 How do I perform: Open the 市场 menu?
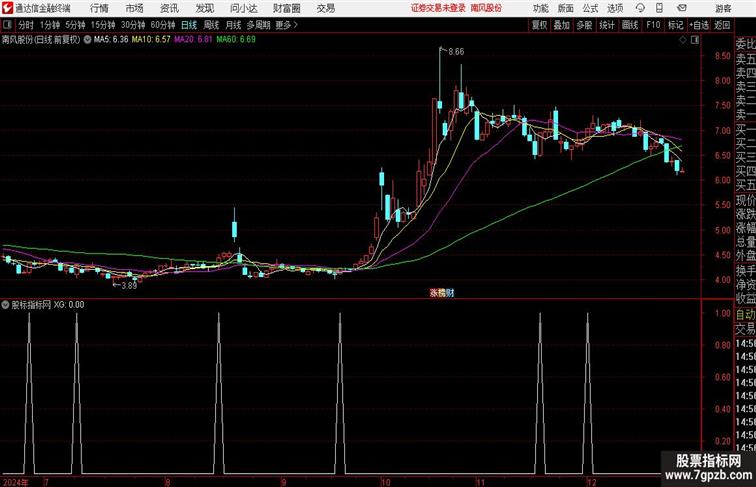pos(135,8)
